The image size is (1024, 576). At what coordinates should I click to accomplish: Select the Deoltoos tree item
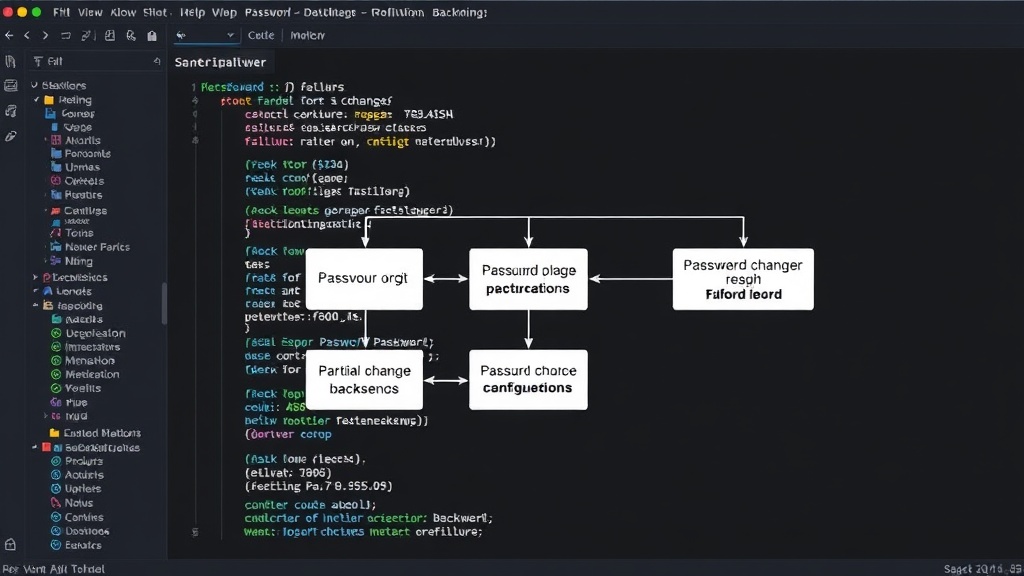click(x=87, y=531)
